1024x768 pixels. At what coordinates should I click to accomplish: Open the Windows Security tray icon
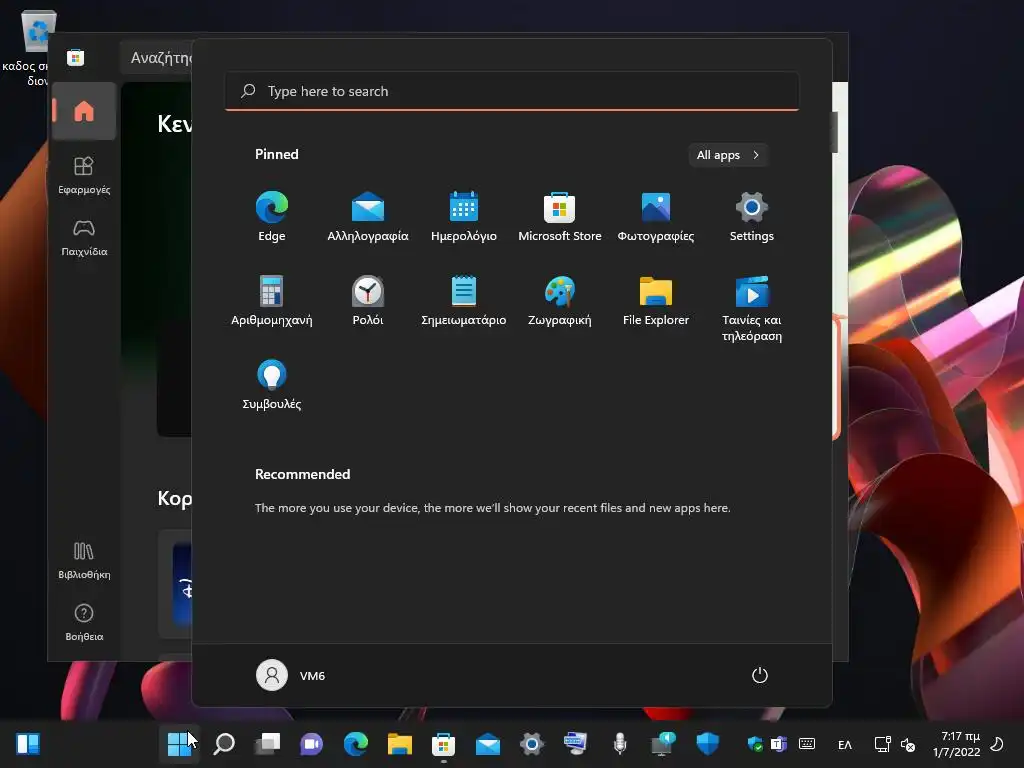tap(755, 744)
